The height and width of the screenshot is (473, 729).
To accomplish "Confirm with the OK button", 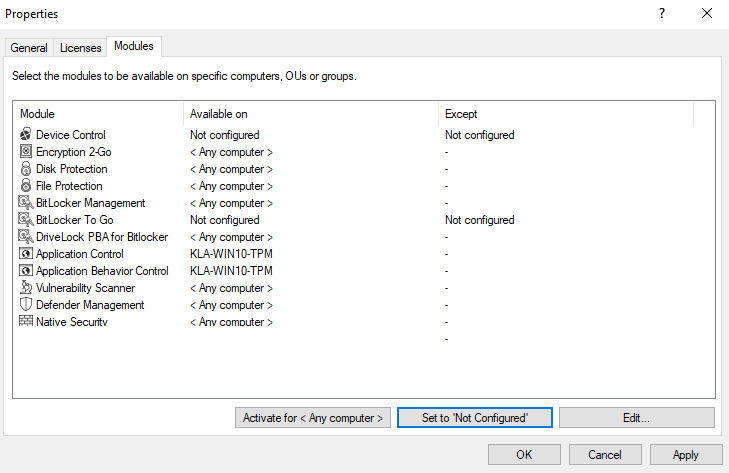I will [524, 455].
